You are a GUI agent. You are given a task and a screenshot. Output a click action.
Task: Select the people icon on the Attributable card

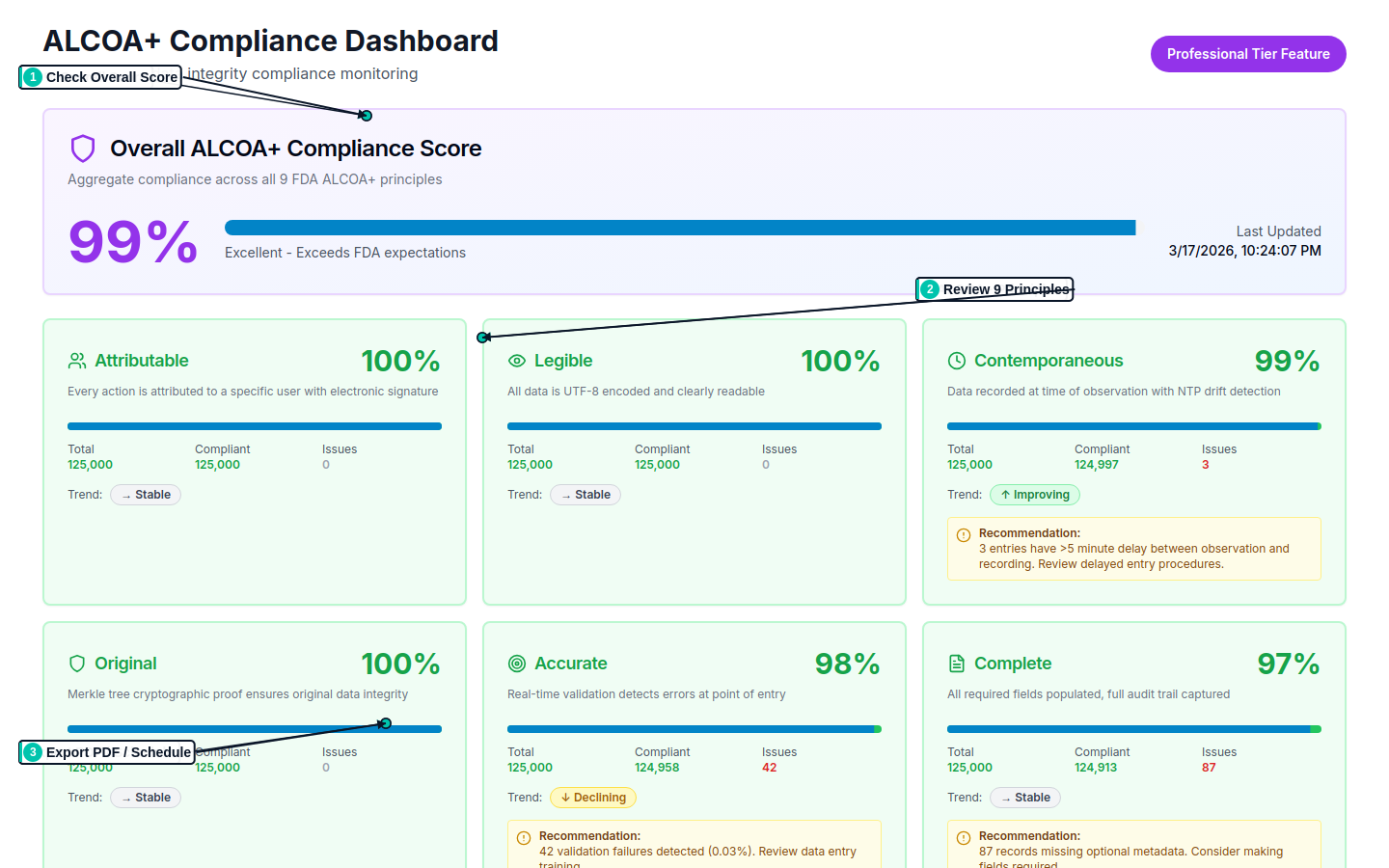(x=76, y=360)
